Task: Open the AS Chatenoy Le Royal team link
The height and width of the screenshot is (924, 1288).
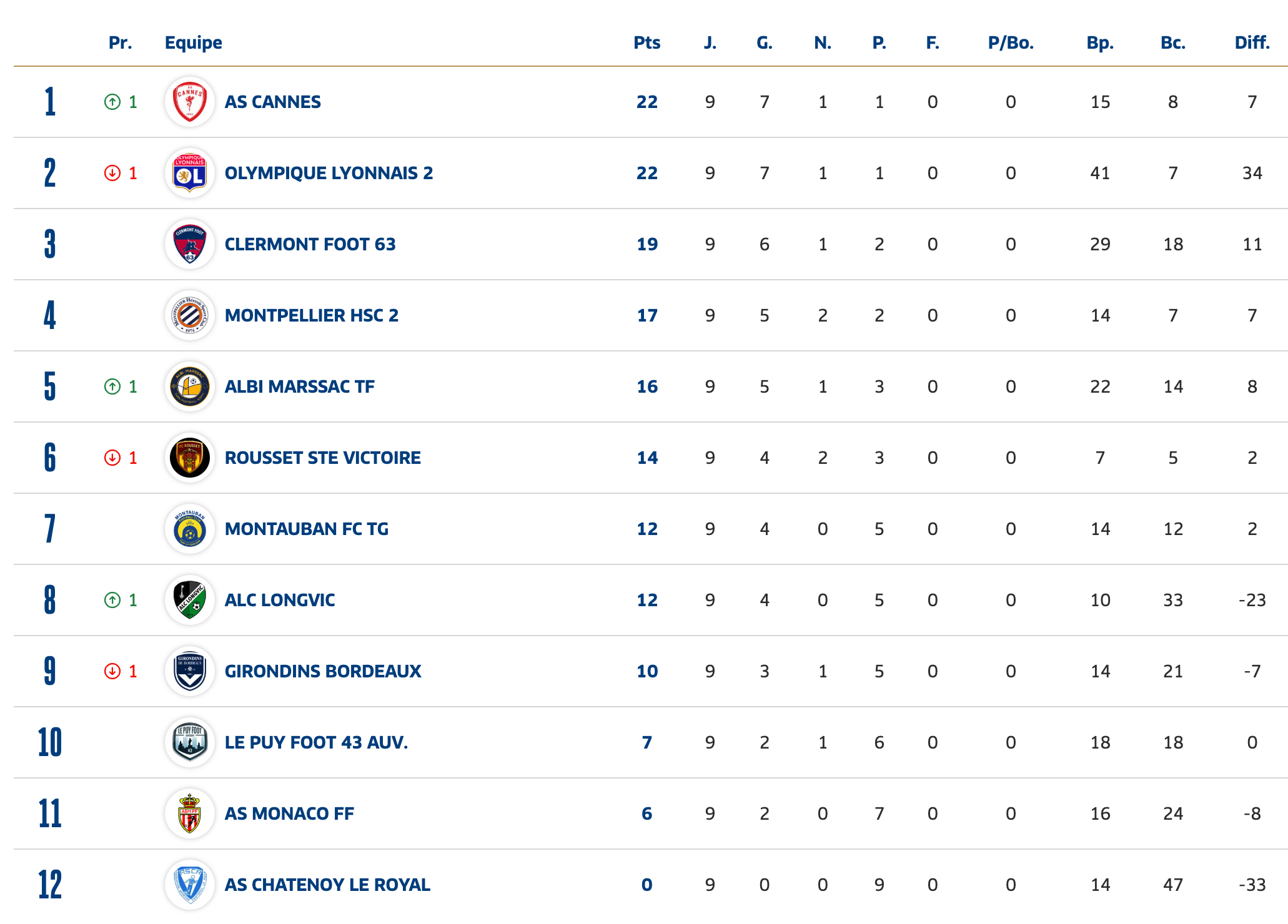Action: coord(327,885)
